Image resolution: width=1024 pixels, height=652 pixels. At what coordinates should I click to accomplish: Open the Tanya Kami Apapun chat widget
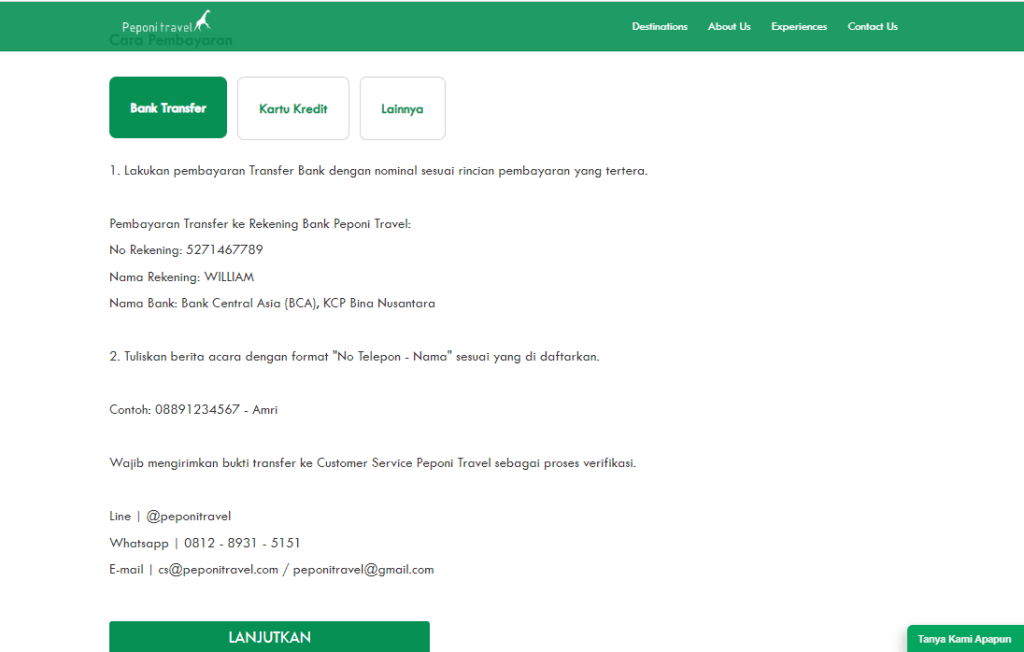[964, 639]
